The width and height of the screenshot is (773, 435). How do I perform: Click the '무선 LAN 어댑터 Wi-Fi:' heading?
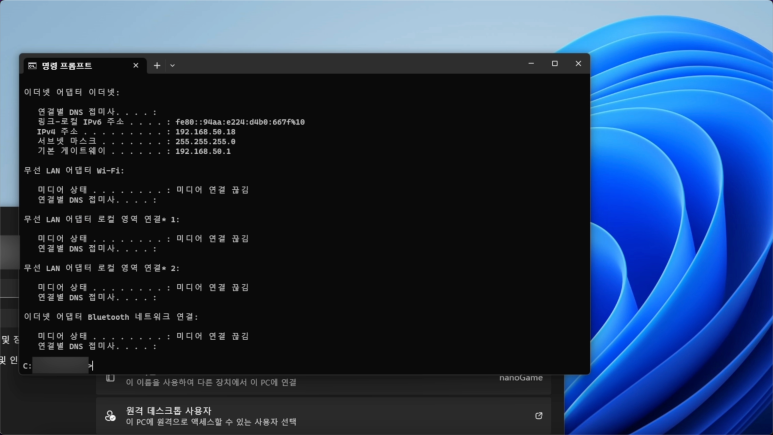(x=74, y=171)
